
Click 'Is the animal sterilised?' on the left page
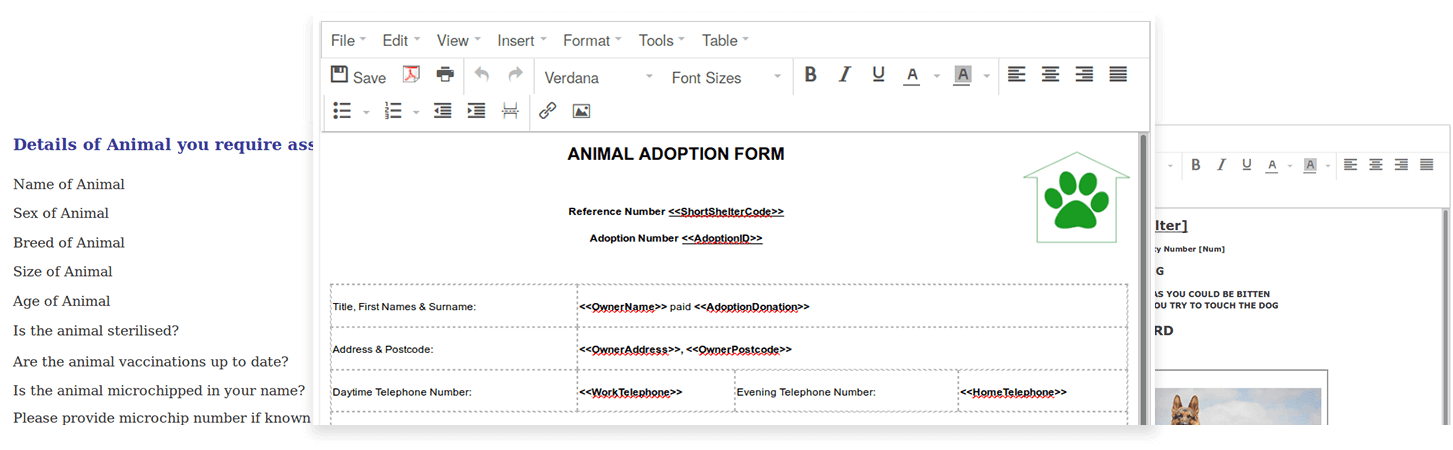click(x=96, y=331)
